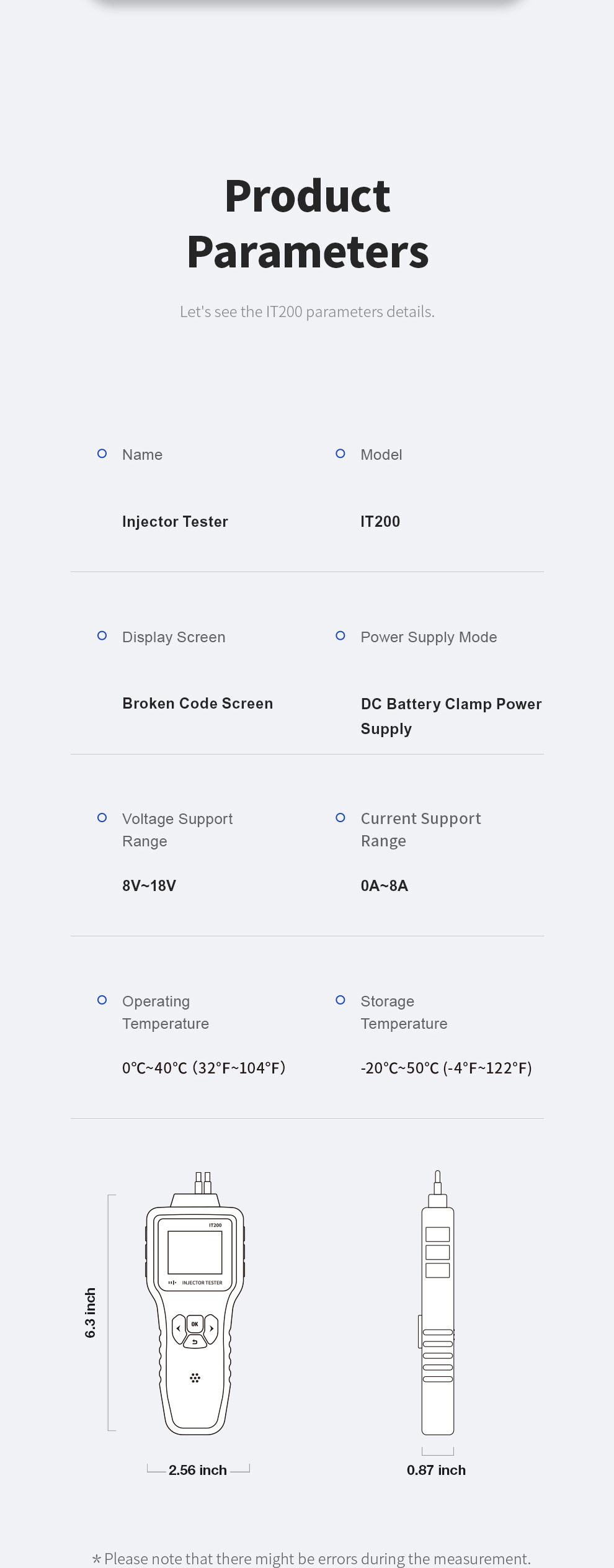Click the Injector Tester name value
Screen dimensions: 614x1568
pos(175,522)
